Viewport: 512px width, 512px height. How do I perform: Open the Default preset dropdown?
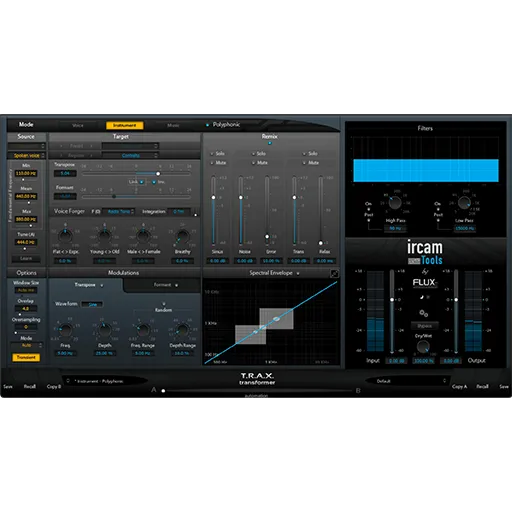(407, 381)
